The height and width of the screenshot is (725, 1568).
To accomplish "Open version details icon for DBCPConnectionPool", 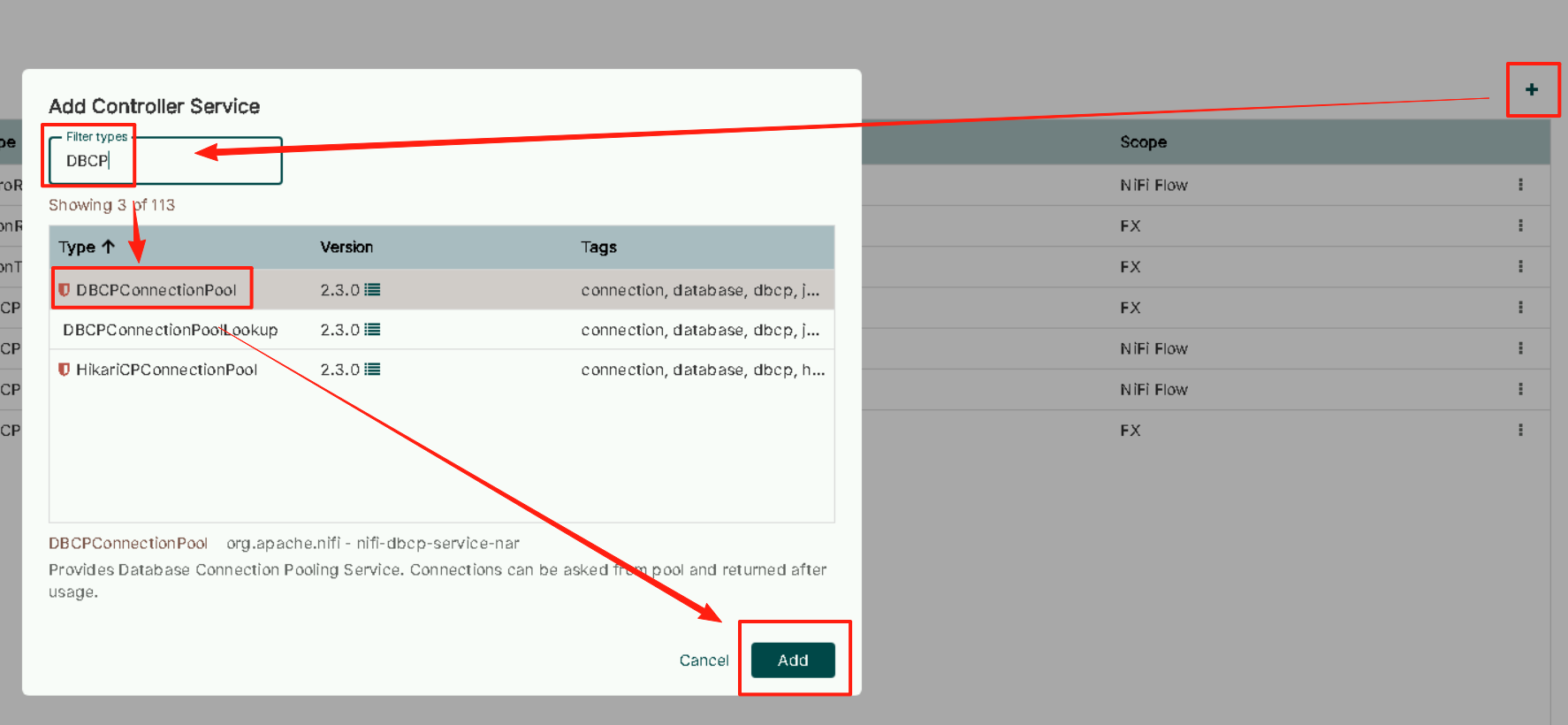I will tap(372, 290).
